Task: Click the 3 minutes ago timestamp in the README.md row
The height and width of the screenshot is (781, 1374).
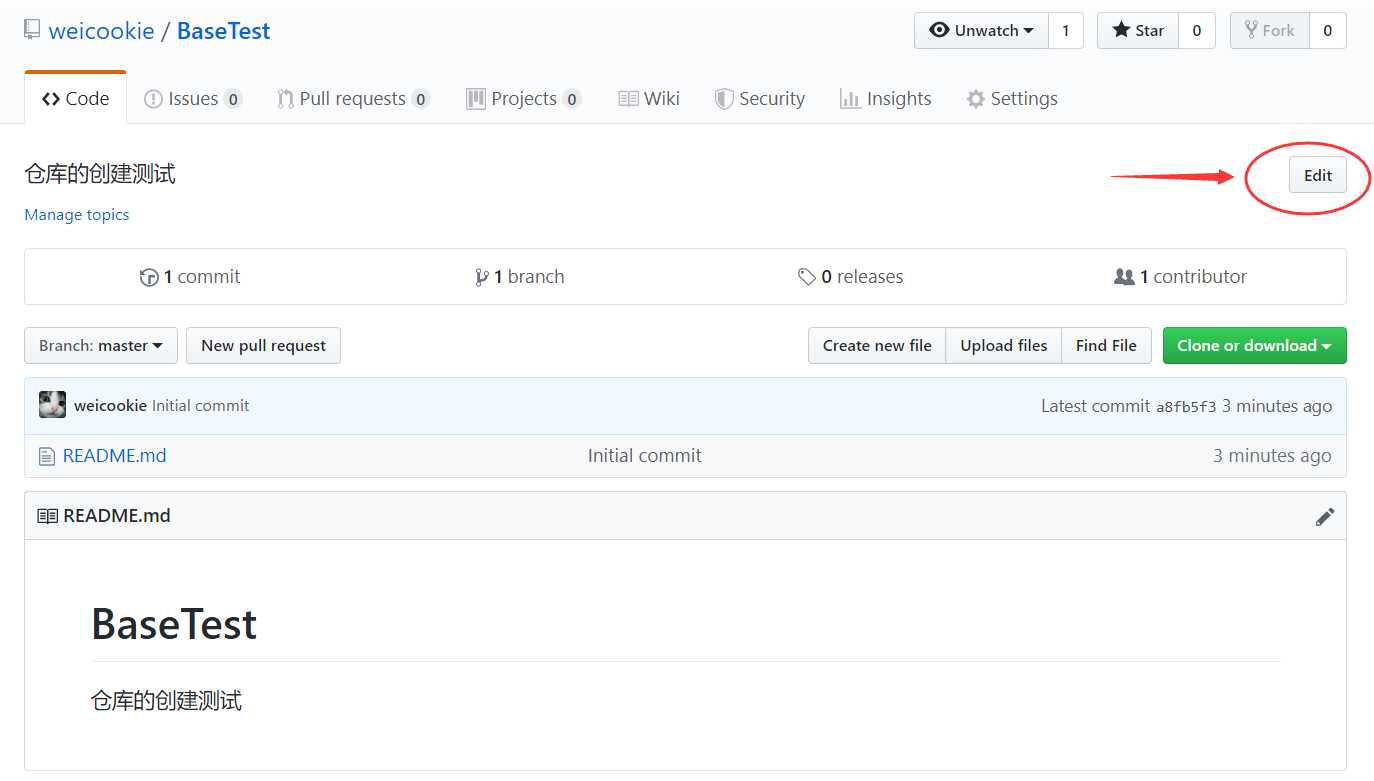Action: coord(1272,456)
